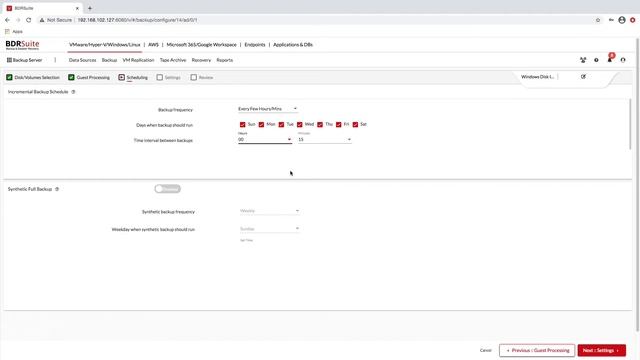Viewport: 640px width, 360px height.
Task: Click the nodes/cluster icon in the header
Action: pos(583,60)
